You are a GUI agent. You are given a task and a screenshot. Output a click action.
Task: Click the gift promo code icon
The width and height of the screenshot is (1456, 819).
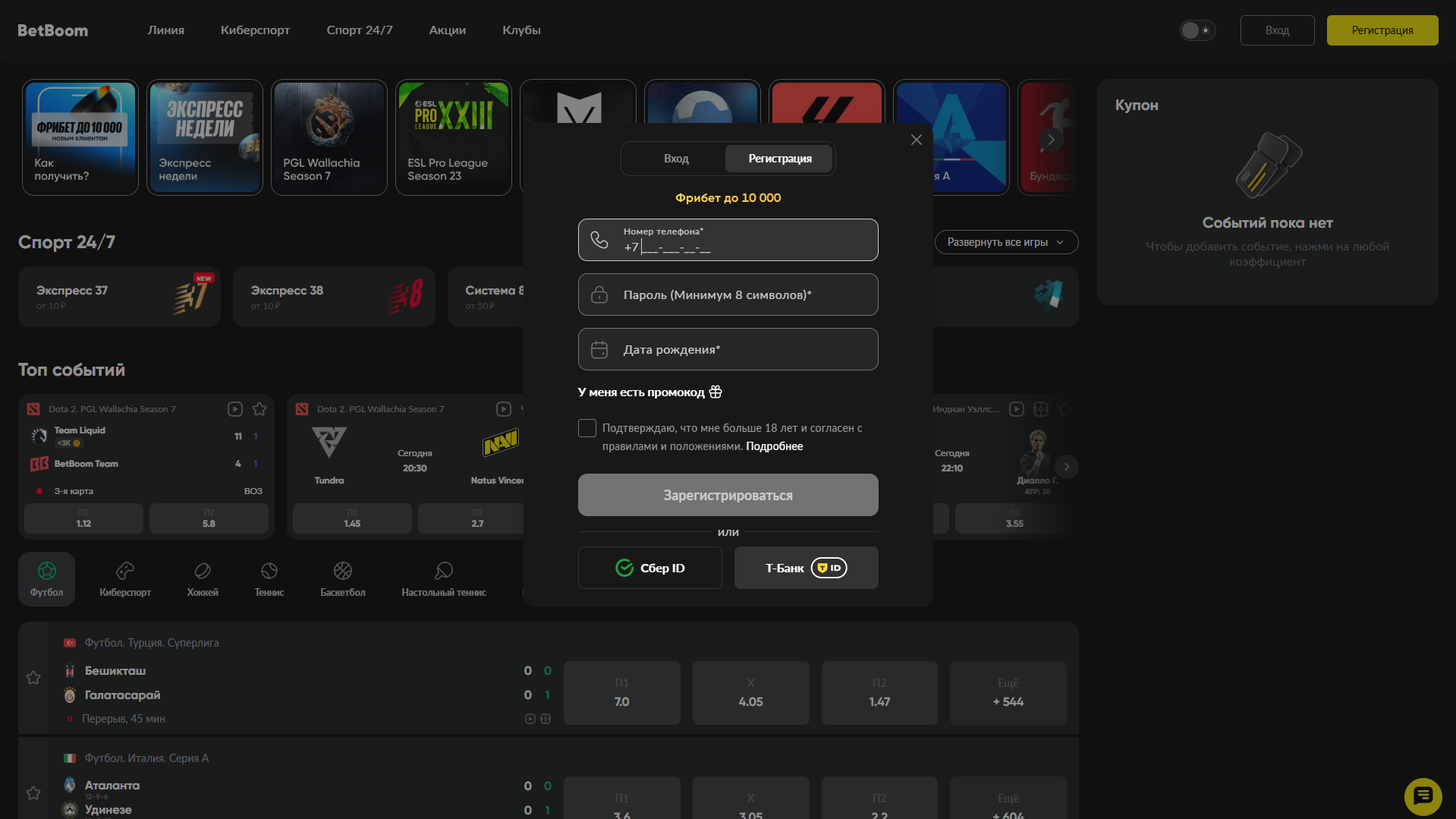coord(715,392)
